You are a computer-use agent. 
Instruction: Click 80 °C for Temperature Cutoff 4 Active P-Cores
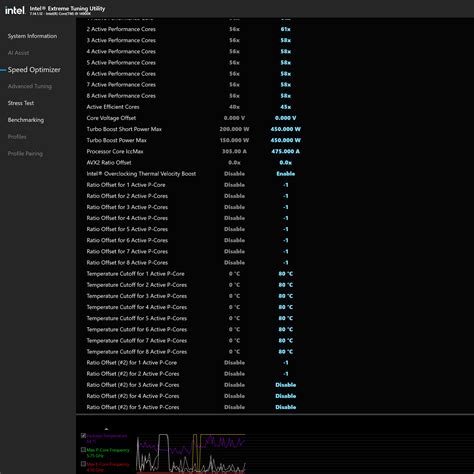coord(285,307)
